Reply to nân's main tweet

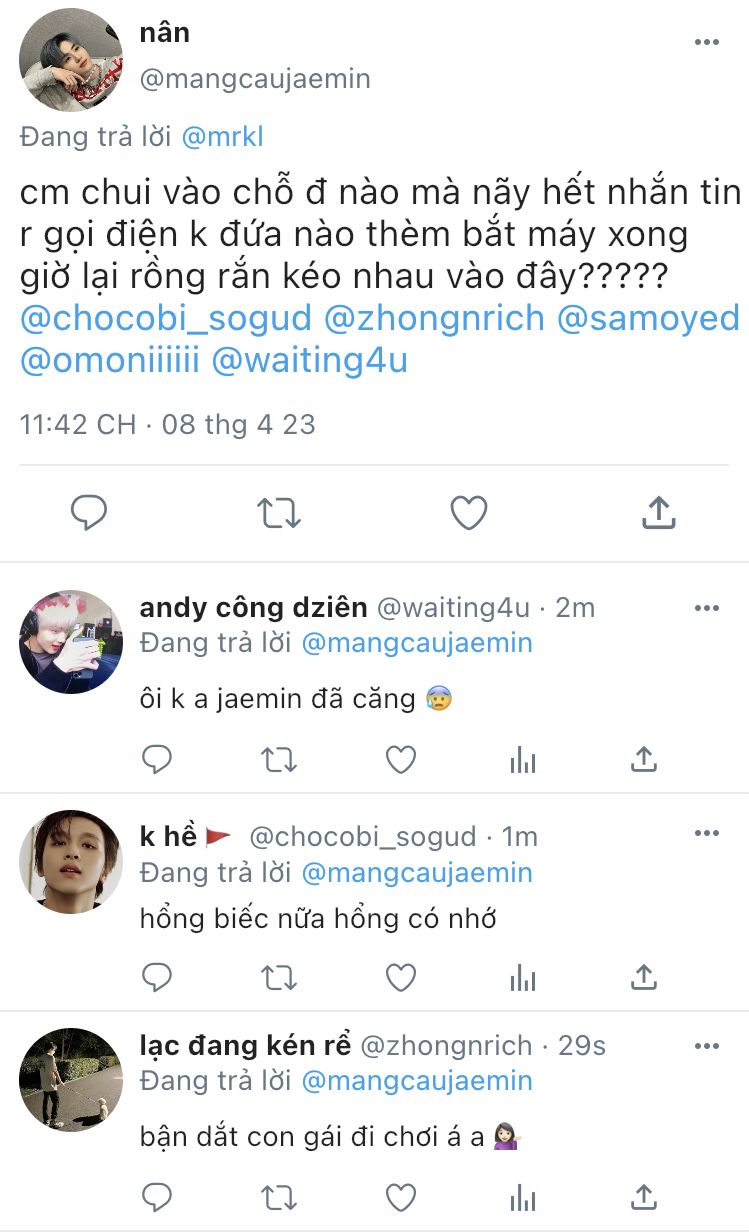(89, 513)
